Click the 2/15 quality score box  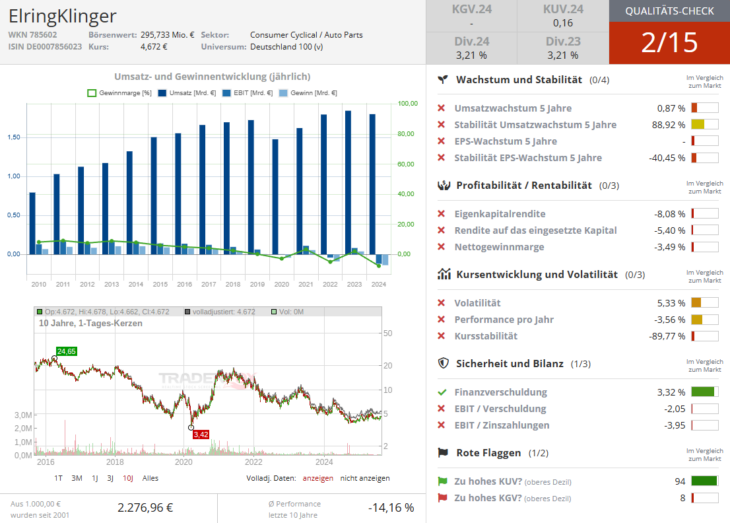(669, 43)
